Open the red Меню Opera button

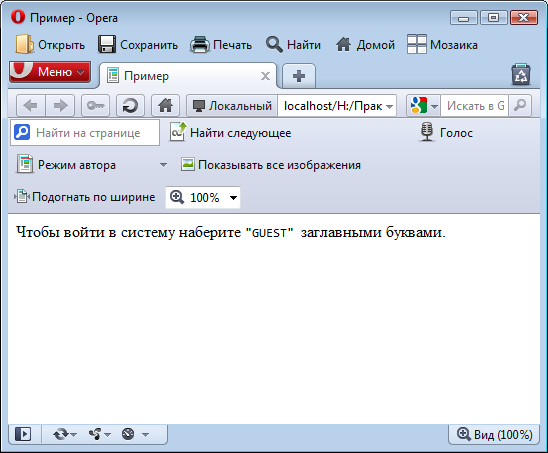[50, 72]
